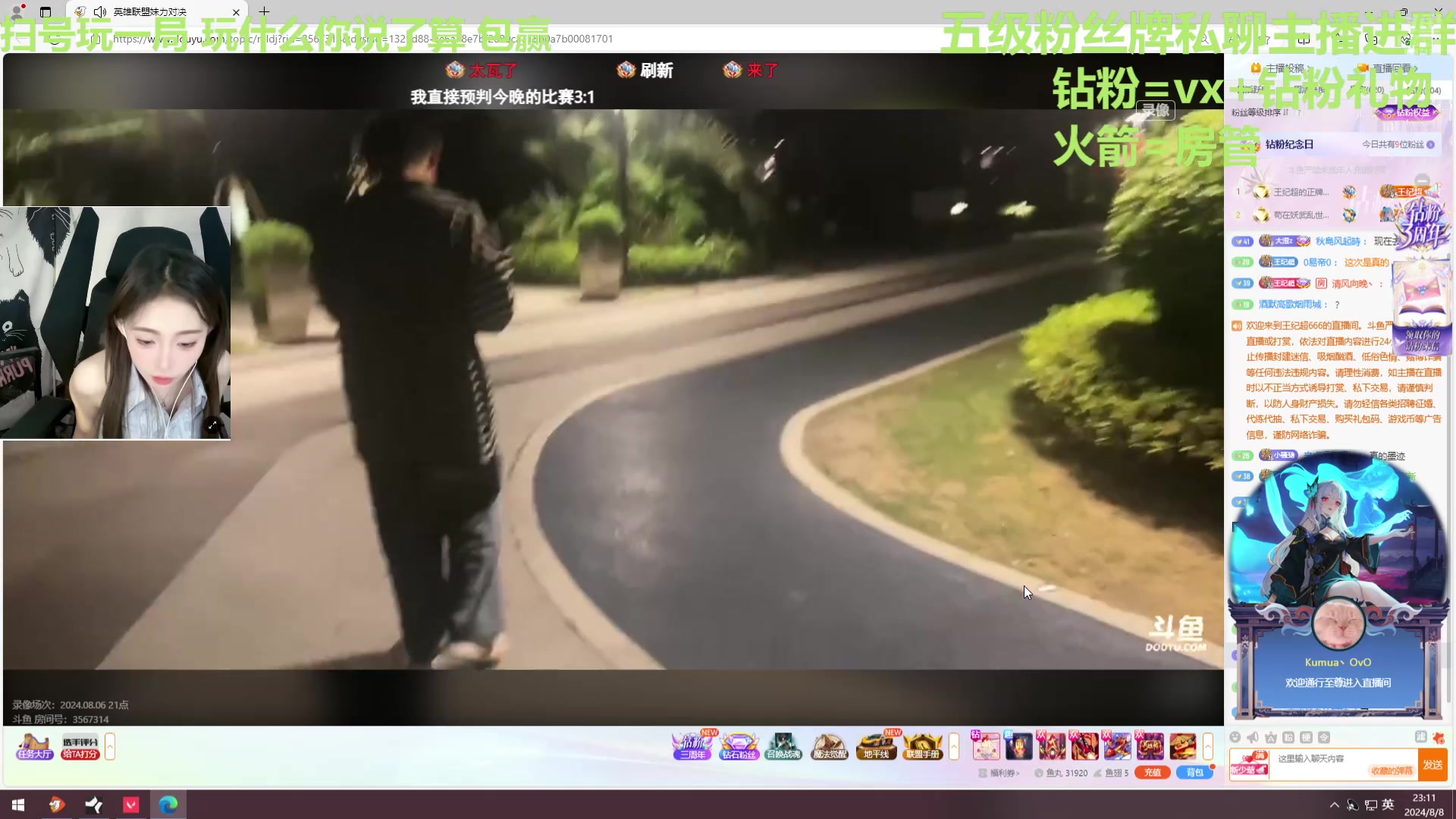Click the 粉 fan badge chat icon
The image size is (1456, 819).
[1288, 737]
